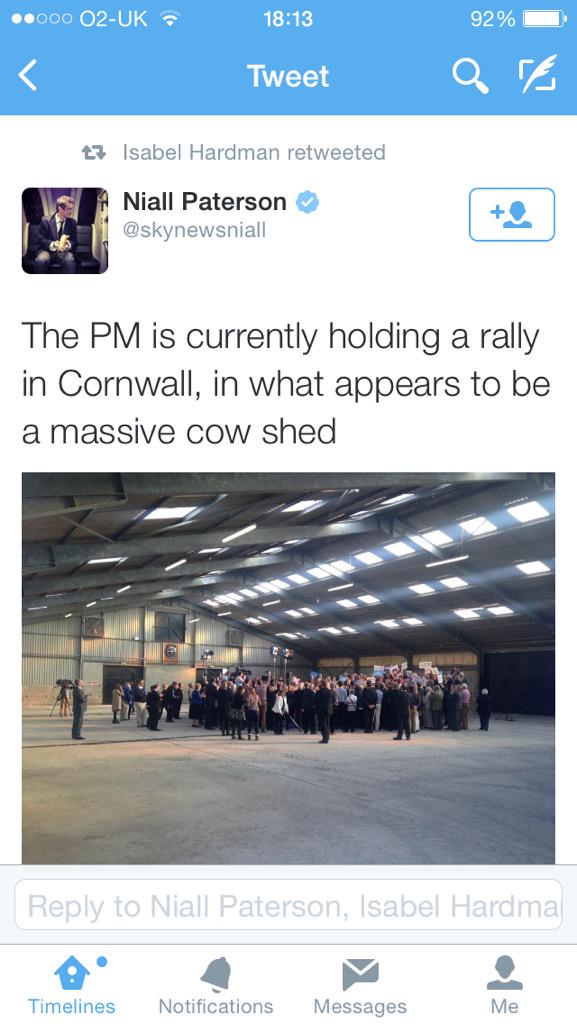Tap the verified badge beside Niall Paterson

(x=307, y=202)
